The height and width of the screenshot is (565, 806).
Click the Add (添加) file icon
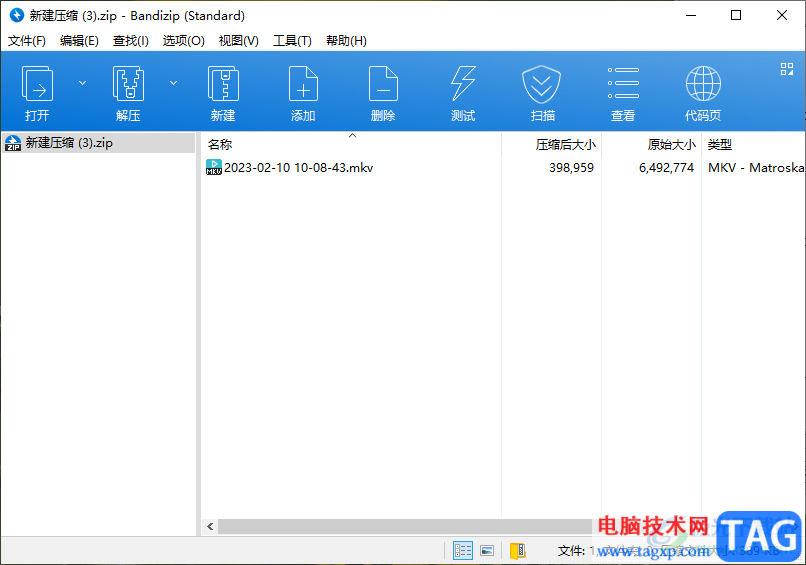tap(303, 84)
